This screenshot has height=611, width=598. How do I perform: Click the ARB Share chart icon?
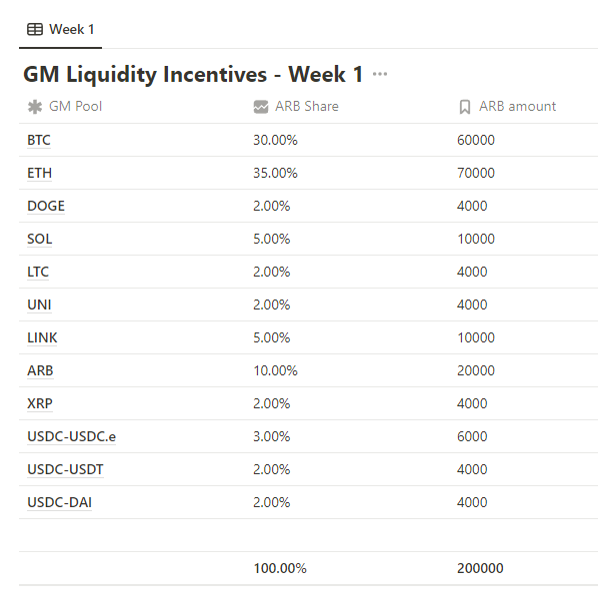[x=261, y=107]
